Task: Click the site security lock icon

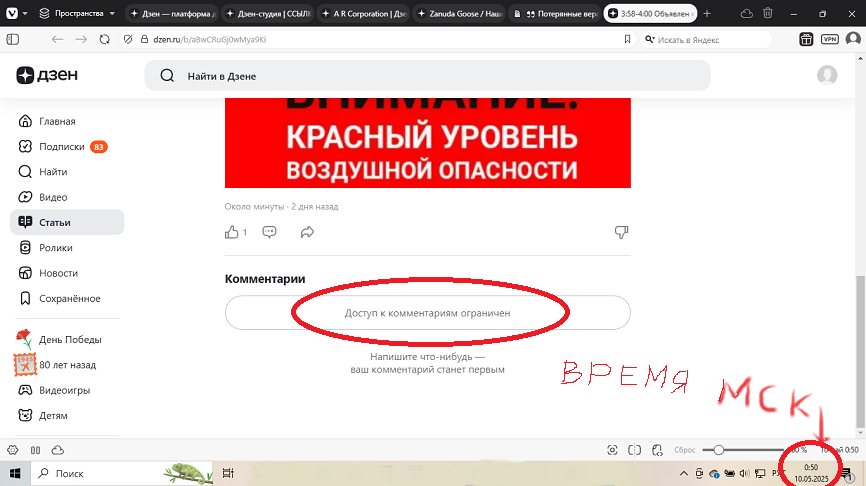Action: pos(145,39)
